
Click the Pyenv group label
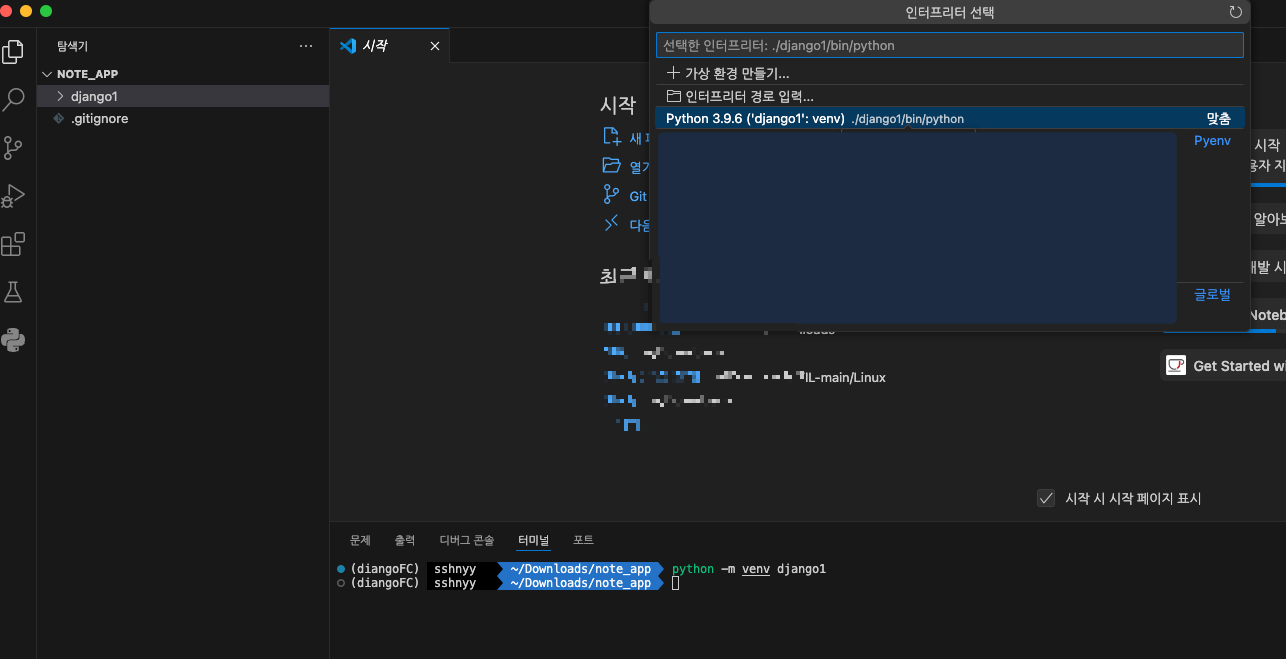click(1212, 141)
